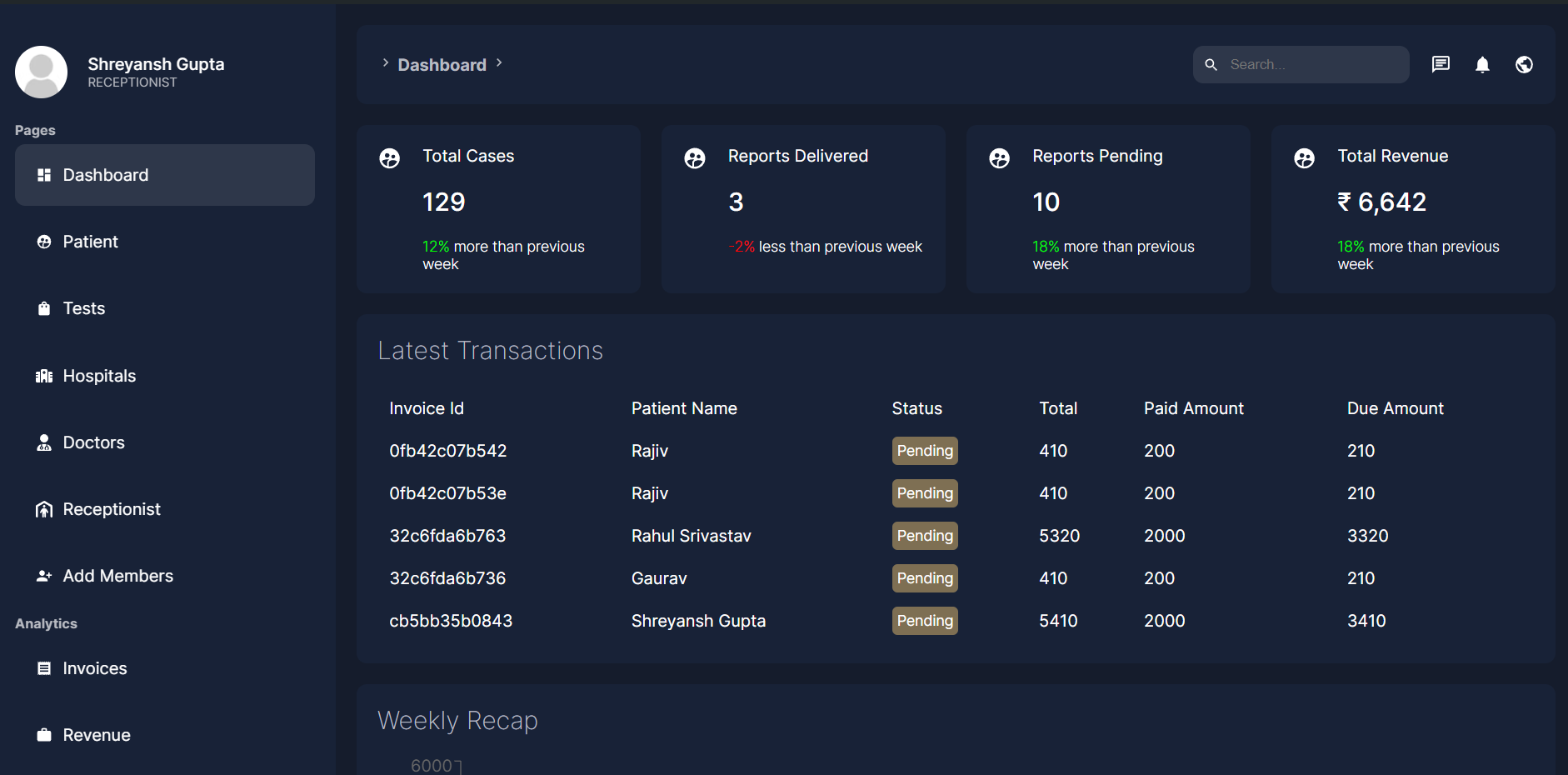Click the search magnifier icon
Viewport: 1568px width, 775px height.
(1211, 64)
